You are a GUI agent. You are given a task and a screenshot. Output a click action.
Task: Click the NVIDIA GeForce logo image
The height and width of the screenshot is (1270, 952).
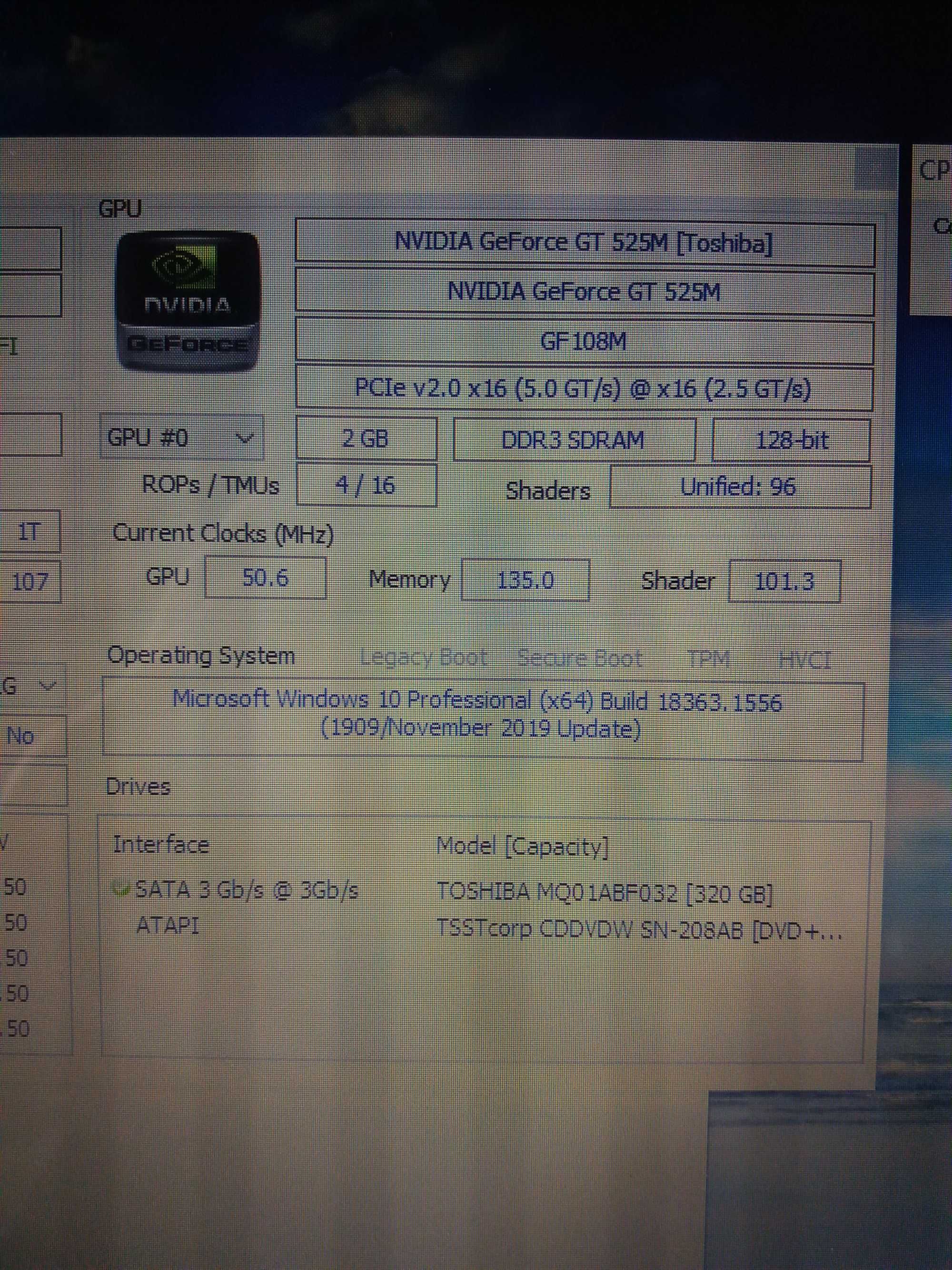tap(188, 300)
